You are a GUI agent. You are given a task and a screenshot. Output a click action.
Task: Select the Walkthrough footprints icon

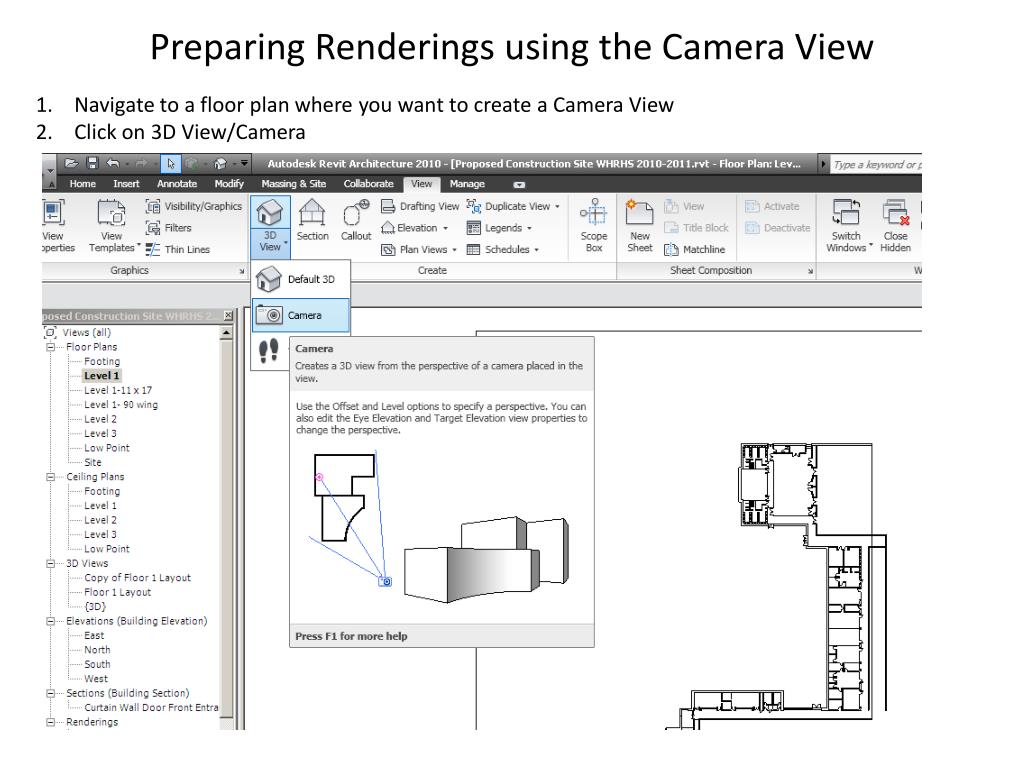pos(268,351)
